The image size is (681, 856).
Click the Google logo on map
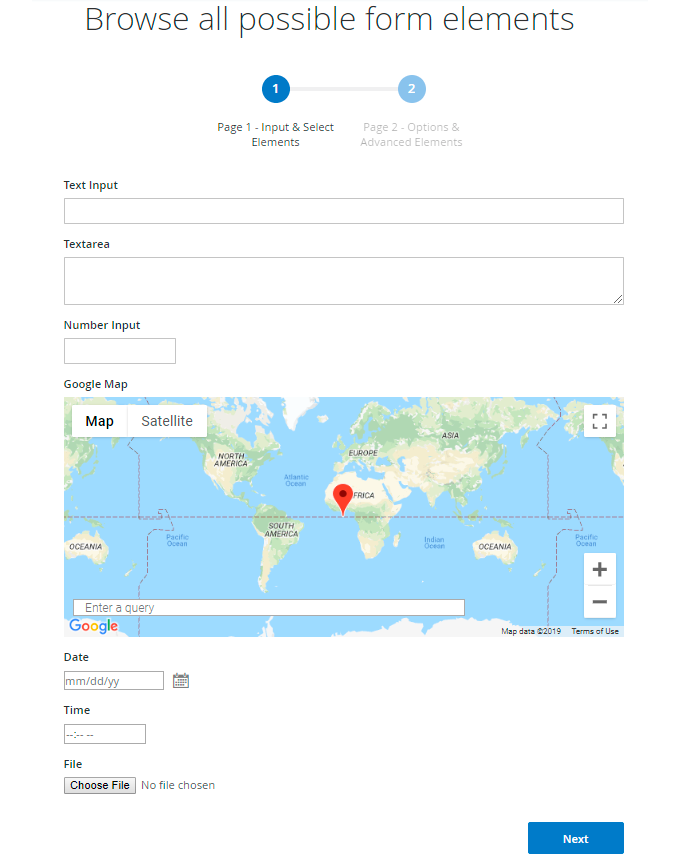click(93, 626)
